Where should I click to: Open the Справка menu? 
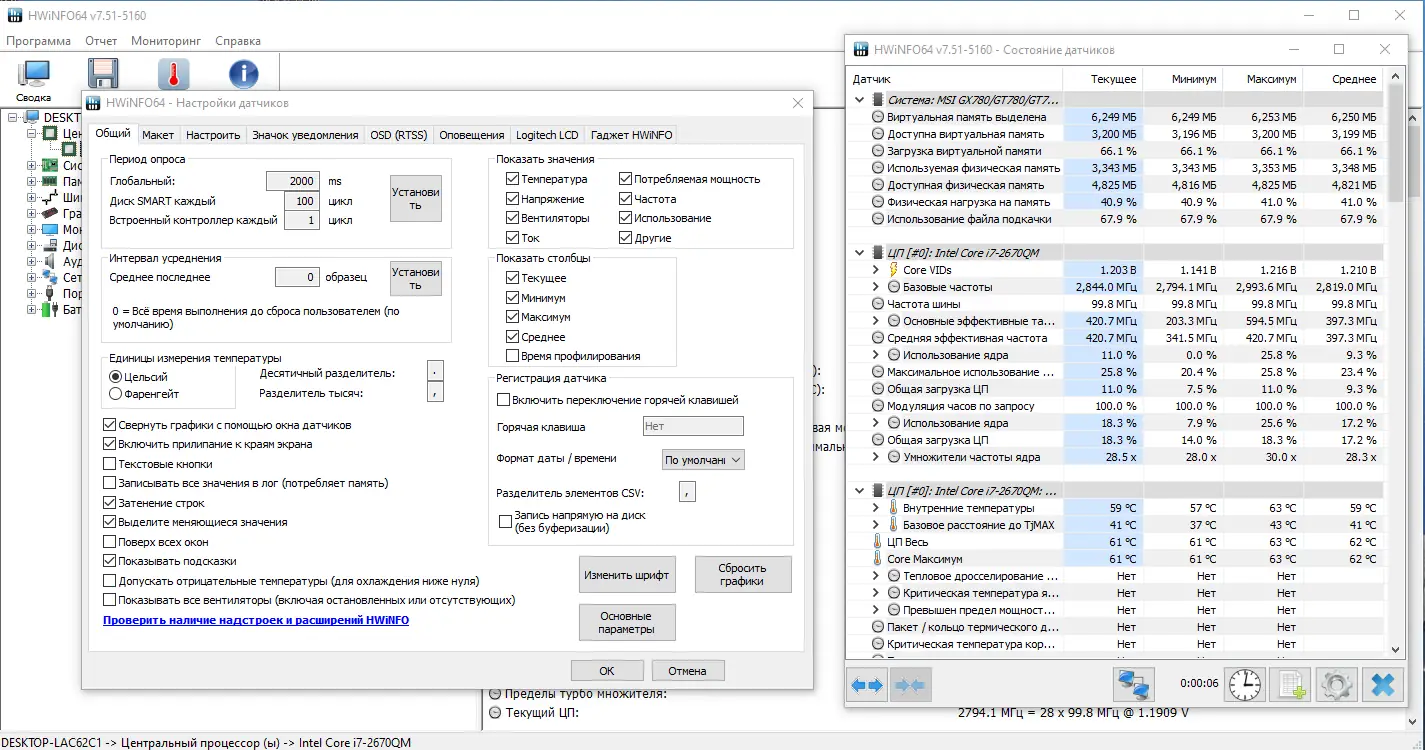click(238, 41)
